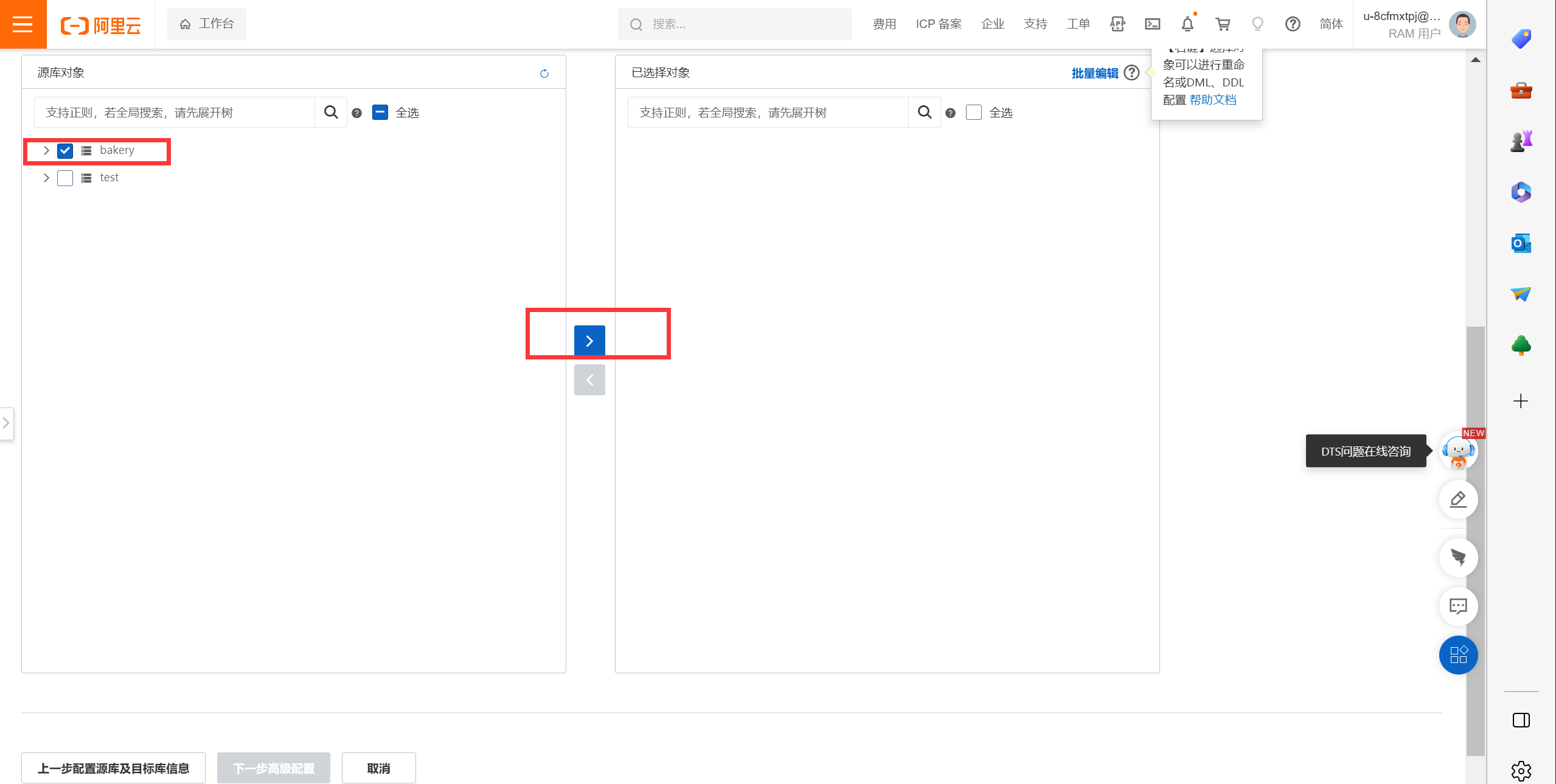Screen dimensions: 1556x784
Task: Toggle the browser sidebar panel icon
Action: pos(1521,721)
